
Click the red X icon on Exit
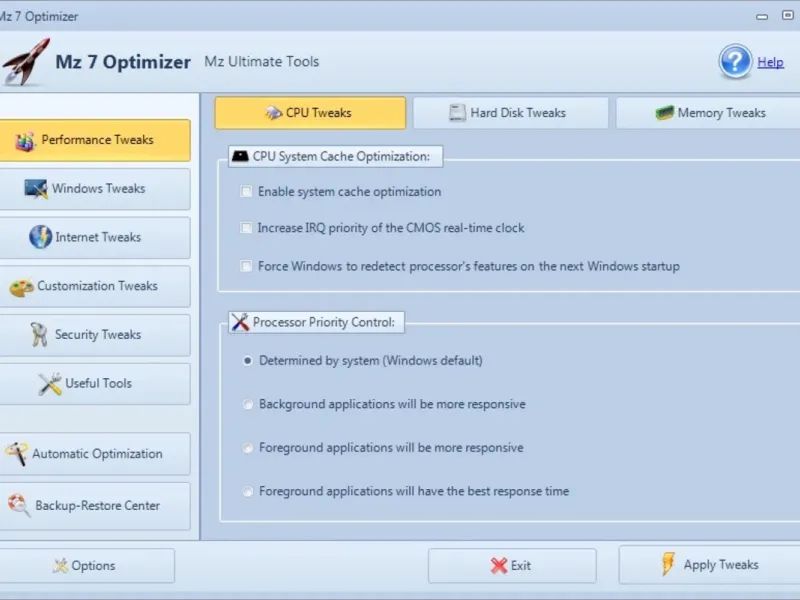point(498,565)
